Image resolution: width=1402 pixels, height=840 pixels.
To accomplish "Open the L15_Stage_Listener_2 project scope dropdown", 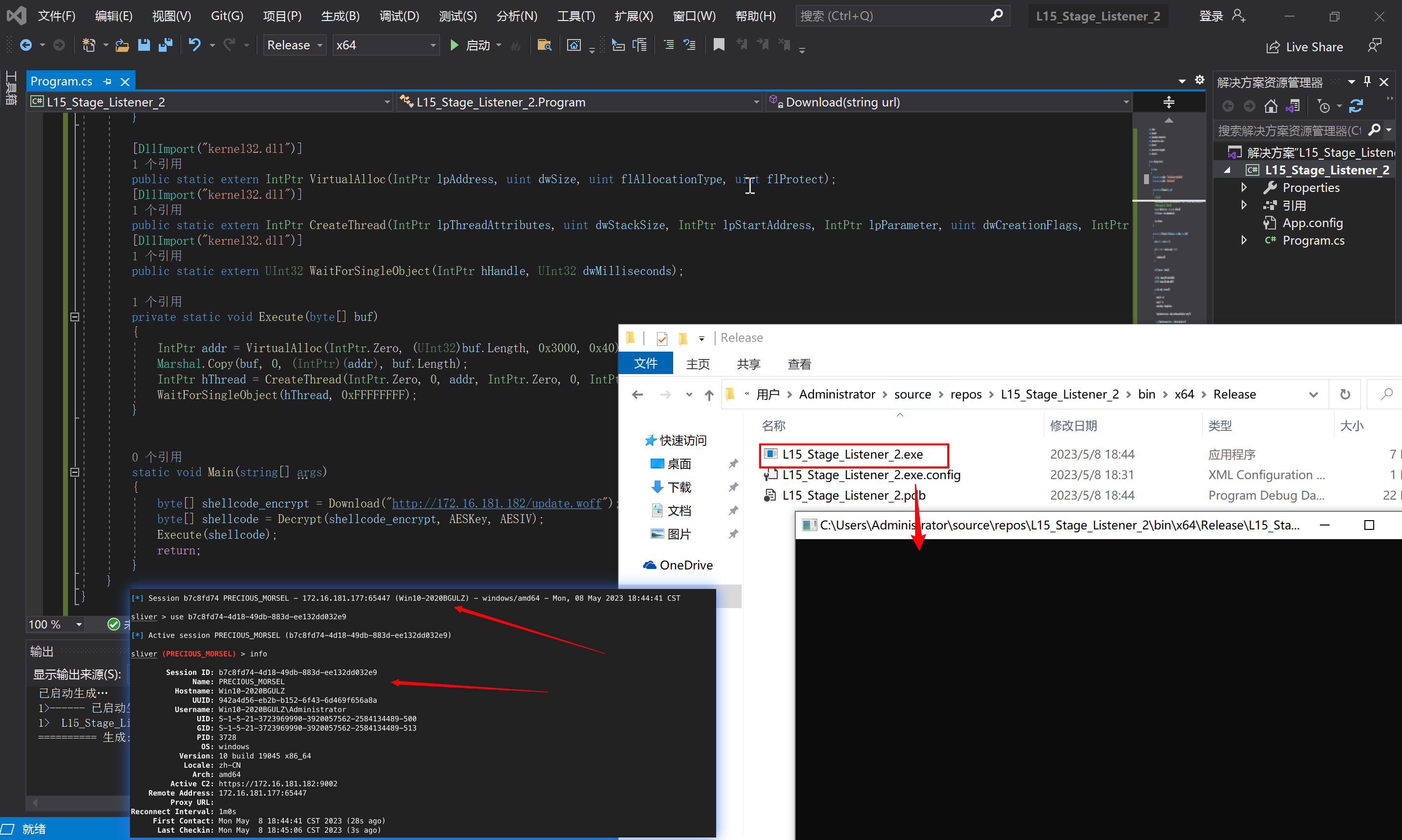I will (387, 103).
